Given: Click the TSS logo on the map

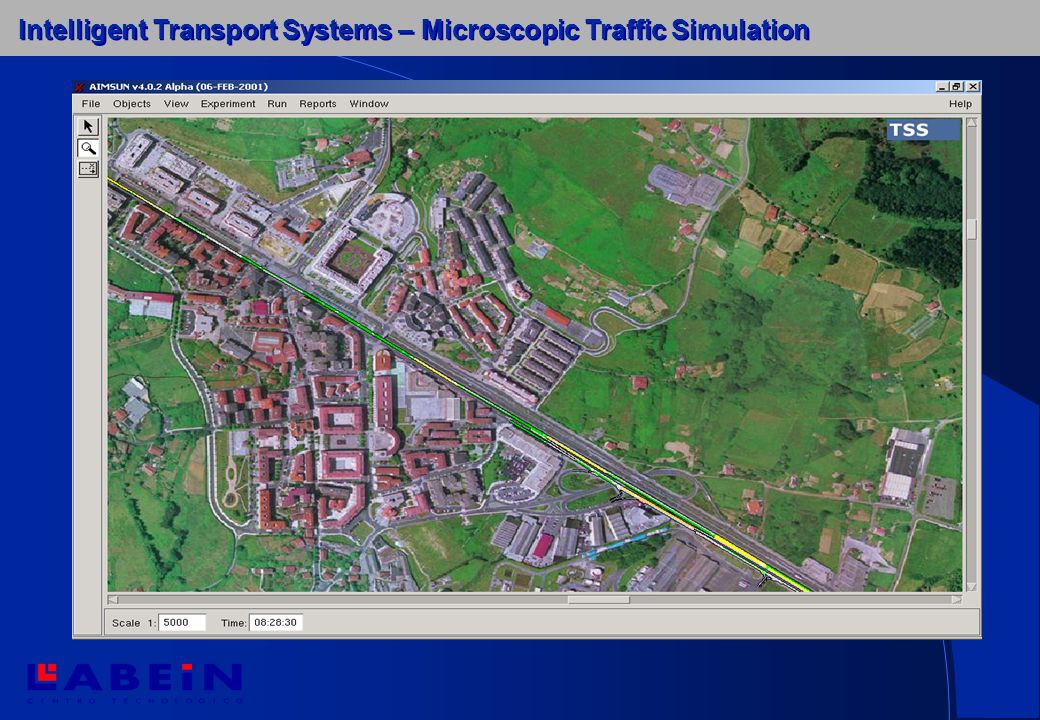Looking at the screenshot, I should (x=923, y=130).
